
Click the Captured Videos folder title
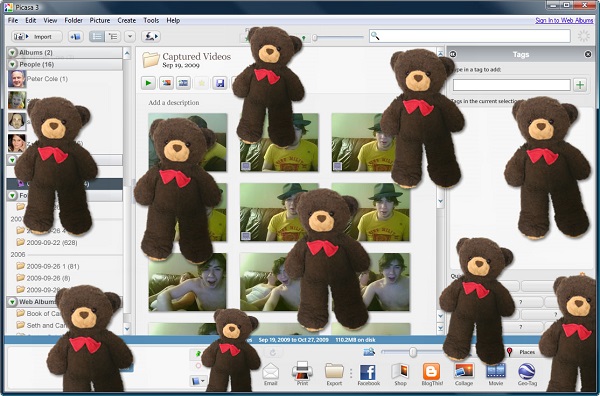pyautogui.click(x=197, y=57)
